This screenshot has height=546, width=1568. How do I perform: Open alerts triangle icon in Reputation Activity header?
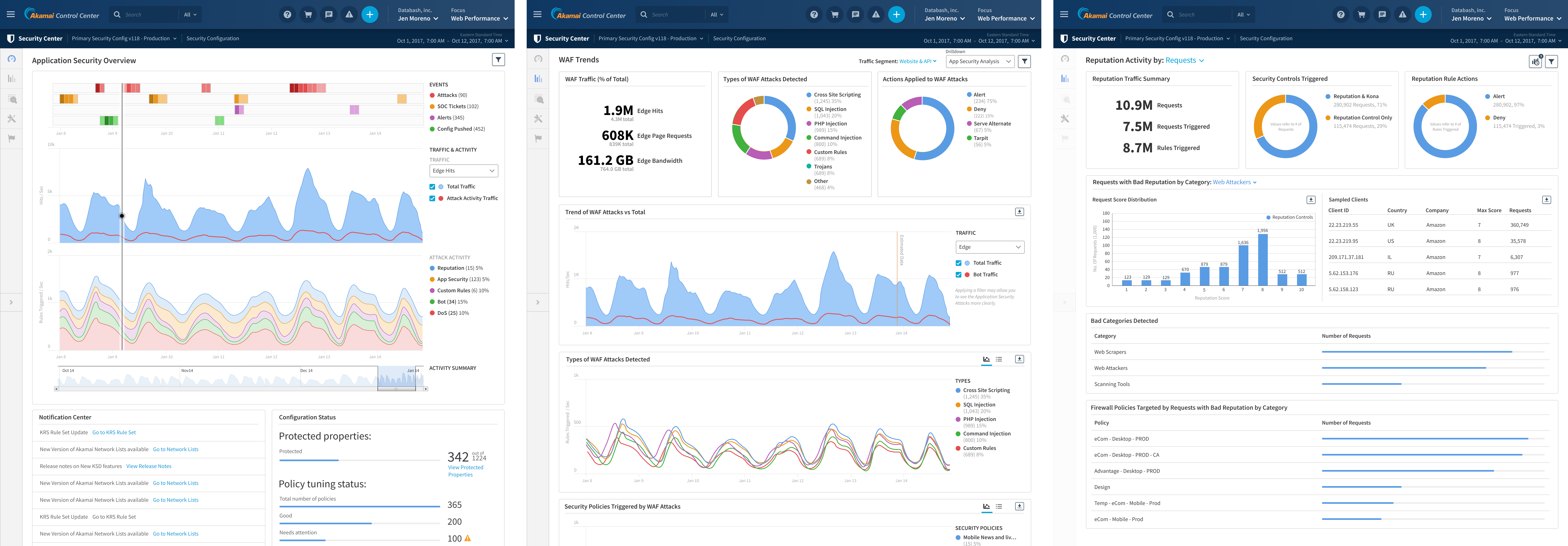point(1402,15)
